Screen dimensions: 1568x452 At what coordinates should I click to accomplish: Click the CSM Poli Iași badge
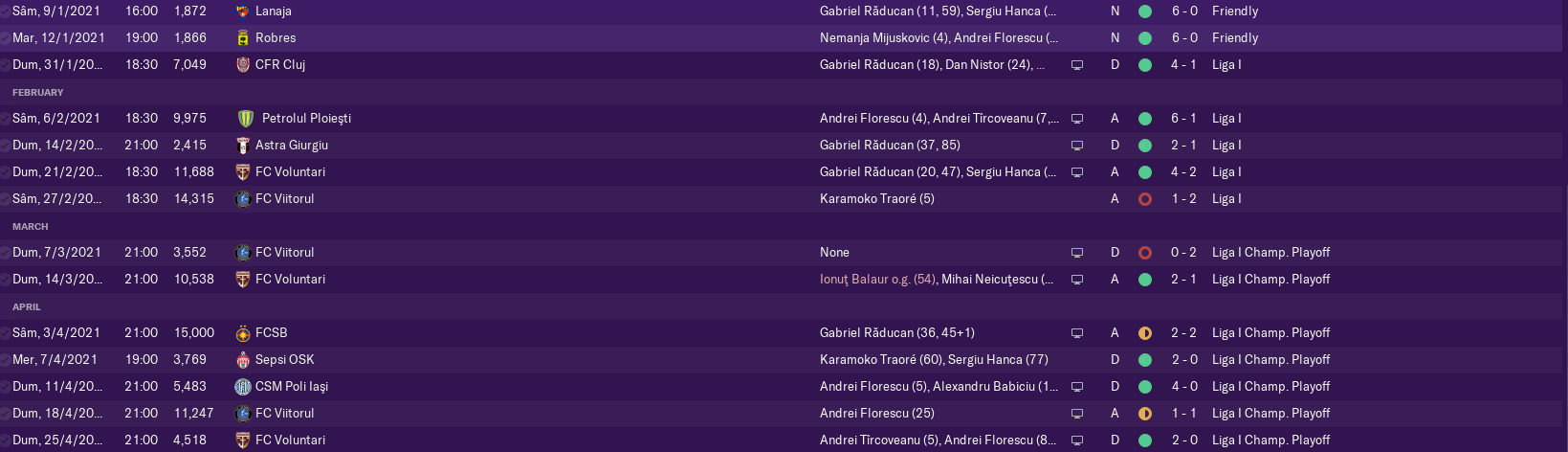(x=243, y=387)
